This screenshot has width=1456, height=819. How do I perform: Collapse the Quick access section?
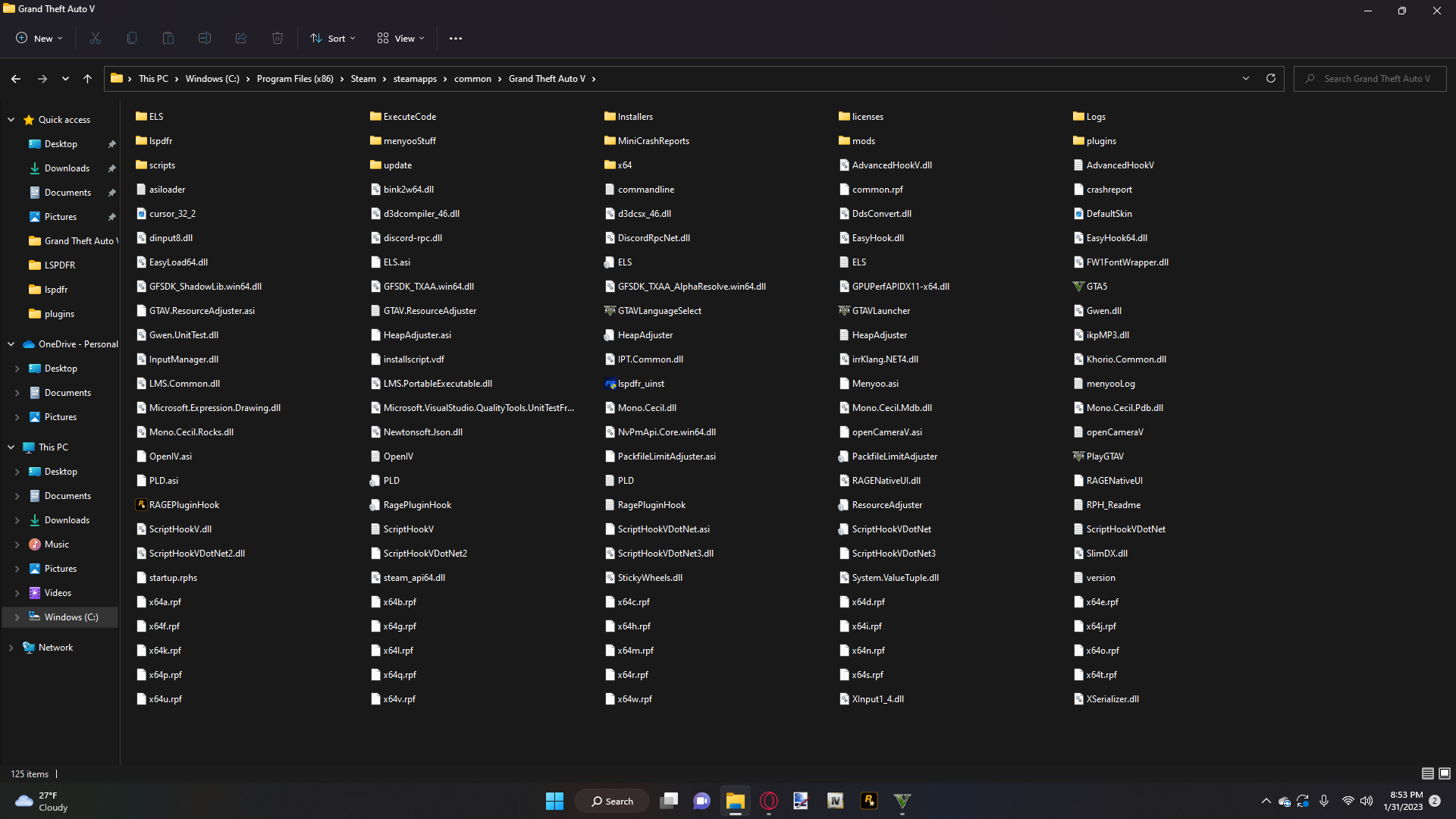[x=11, y=120]
